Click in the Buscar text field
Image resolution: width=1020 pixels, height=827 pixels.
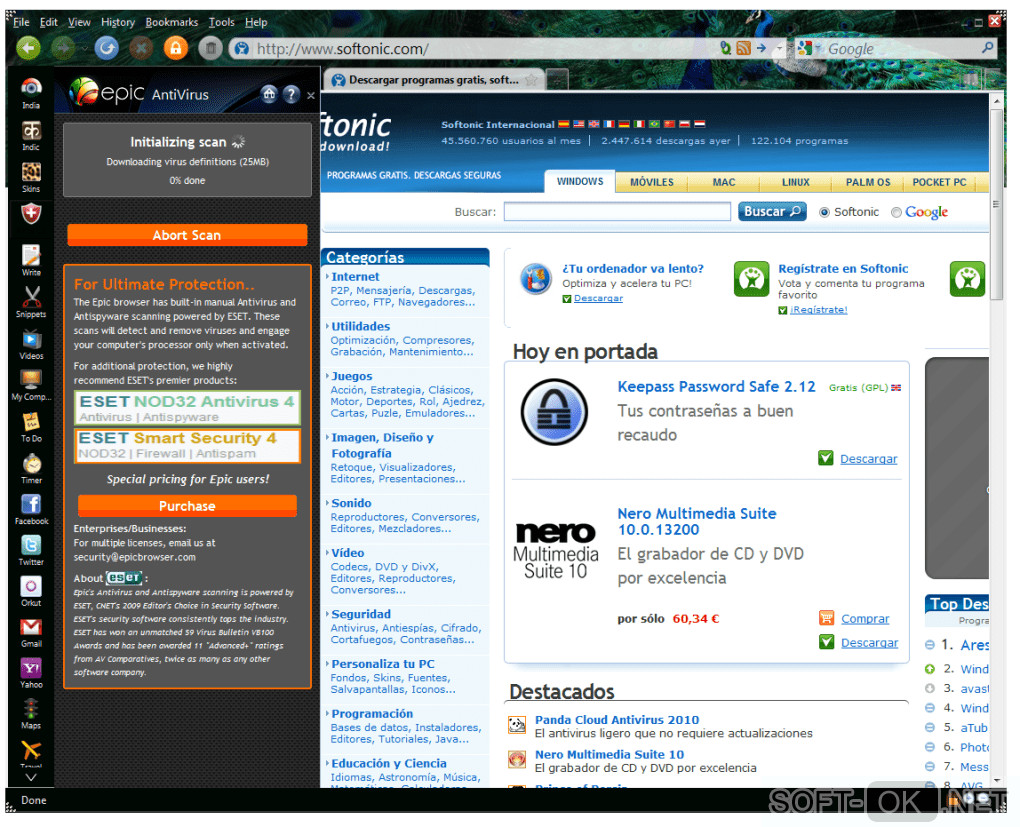[x=617, y=211]
